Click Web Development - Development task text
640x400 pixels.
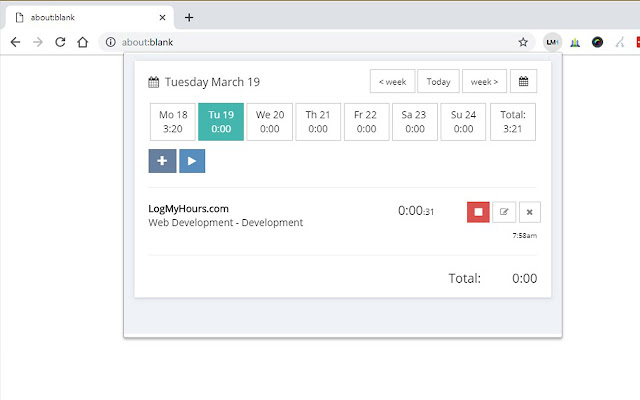(x=225, y=222)
